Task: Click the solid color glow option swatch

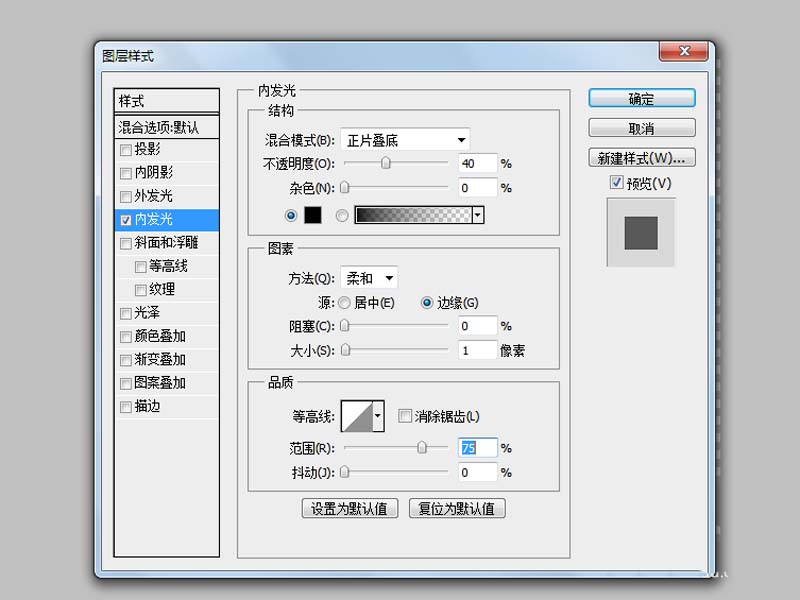Action: pyautogui.click(x=313, y=214)
